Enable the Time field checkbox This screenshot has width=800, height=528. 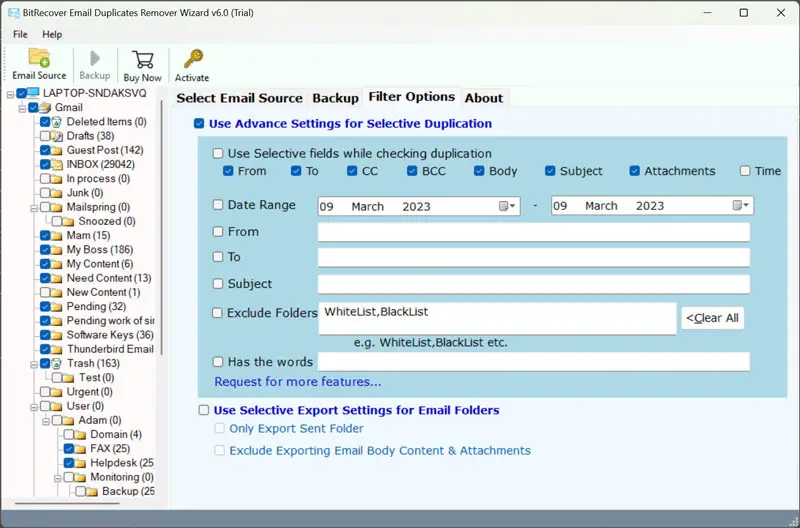click(x=745, y=171)
